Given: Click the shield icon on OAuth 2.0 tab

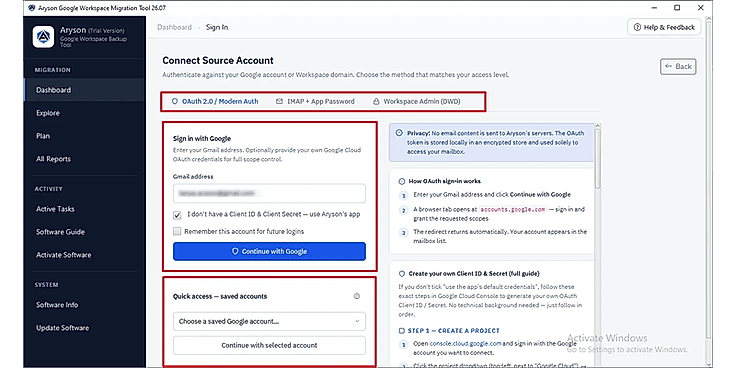Looking at the screenshot, I should 175,101.
